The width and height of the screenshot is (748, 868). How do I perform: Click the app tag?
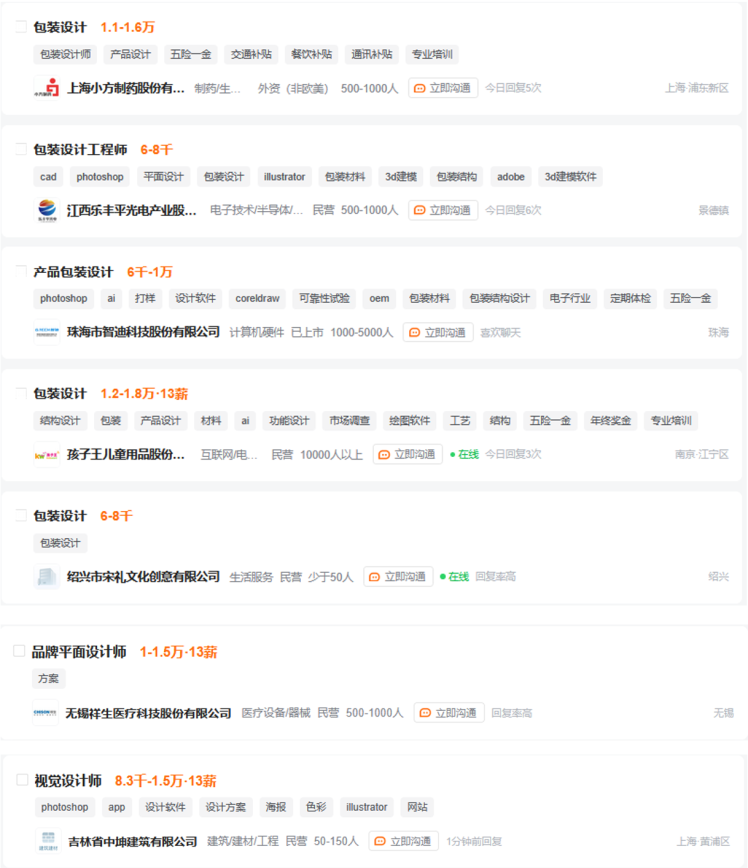coord(116,807)
